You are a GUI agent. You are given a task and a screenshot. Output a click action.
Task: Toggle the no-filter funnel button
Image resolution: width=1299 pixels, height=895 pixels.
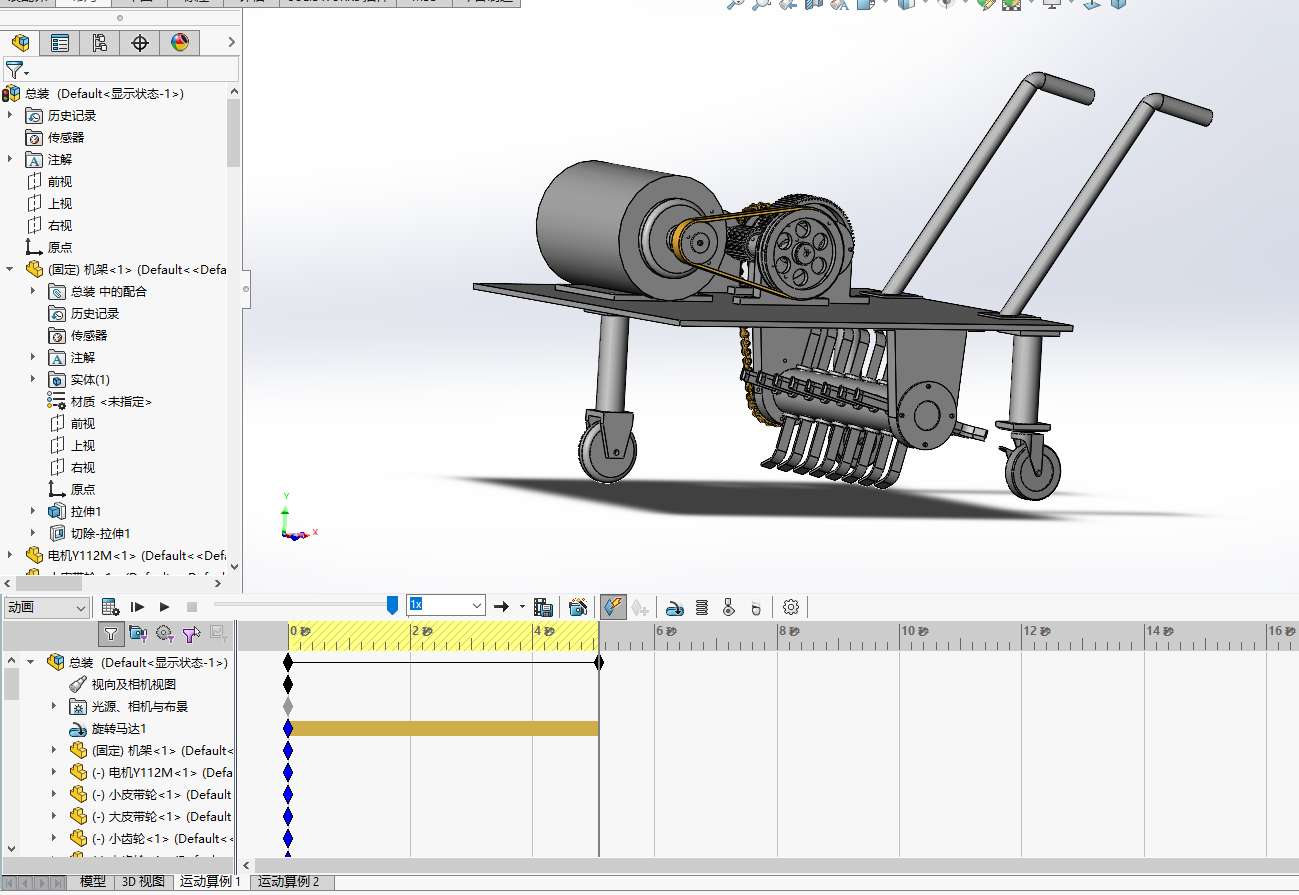(112, 633)
